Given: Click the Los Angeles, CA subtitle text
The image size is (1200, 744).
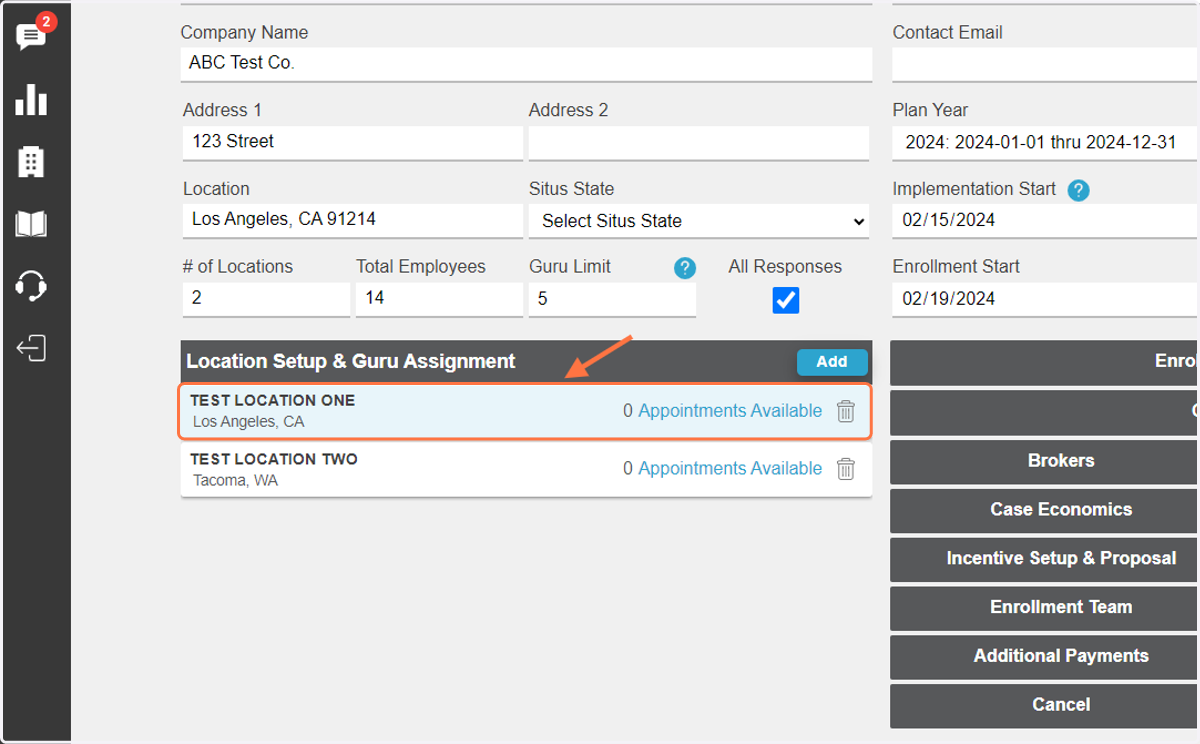Looking at the screenshot, I should tap(248, 422).
